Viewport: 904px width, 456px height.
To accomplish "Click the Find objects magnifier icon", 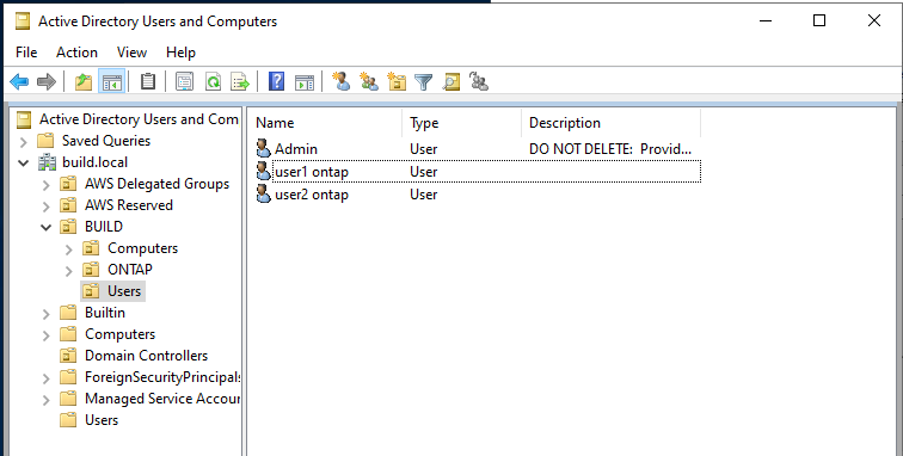I will pyautogui.click(x=451, y=82).
